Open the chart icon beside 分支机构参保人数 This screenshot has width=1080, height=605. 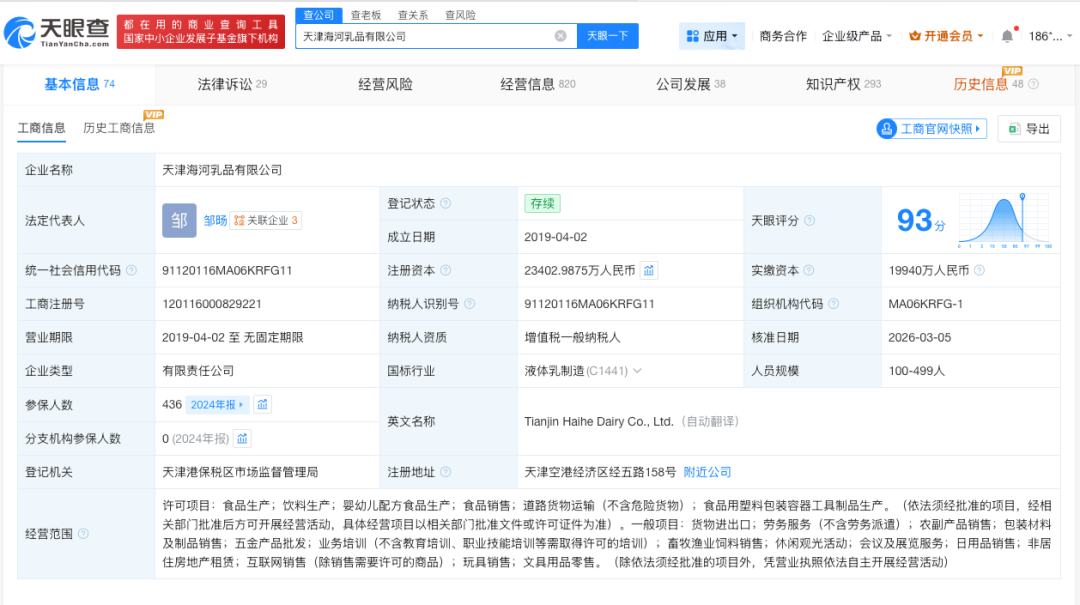coord(242,438)
